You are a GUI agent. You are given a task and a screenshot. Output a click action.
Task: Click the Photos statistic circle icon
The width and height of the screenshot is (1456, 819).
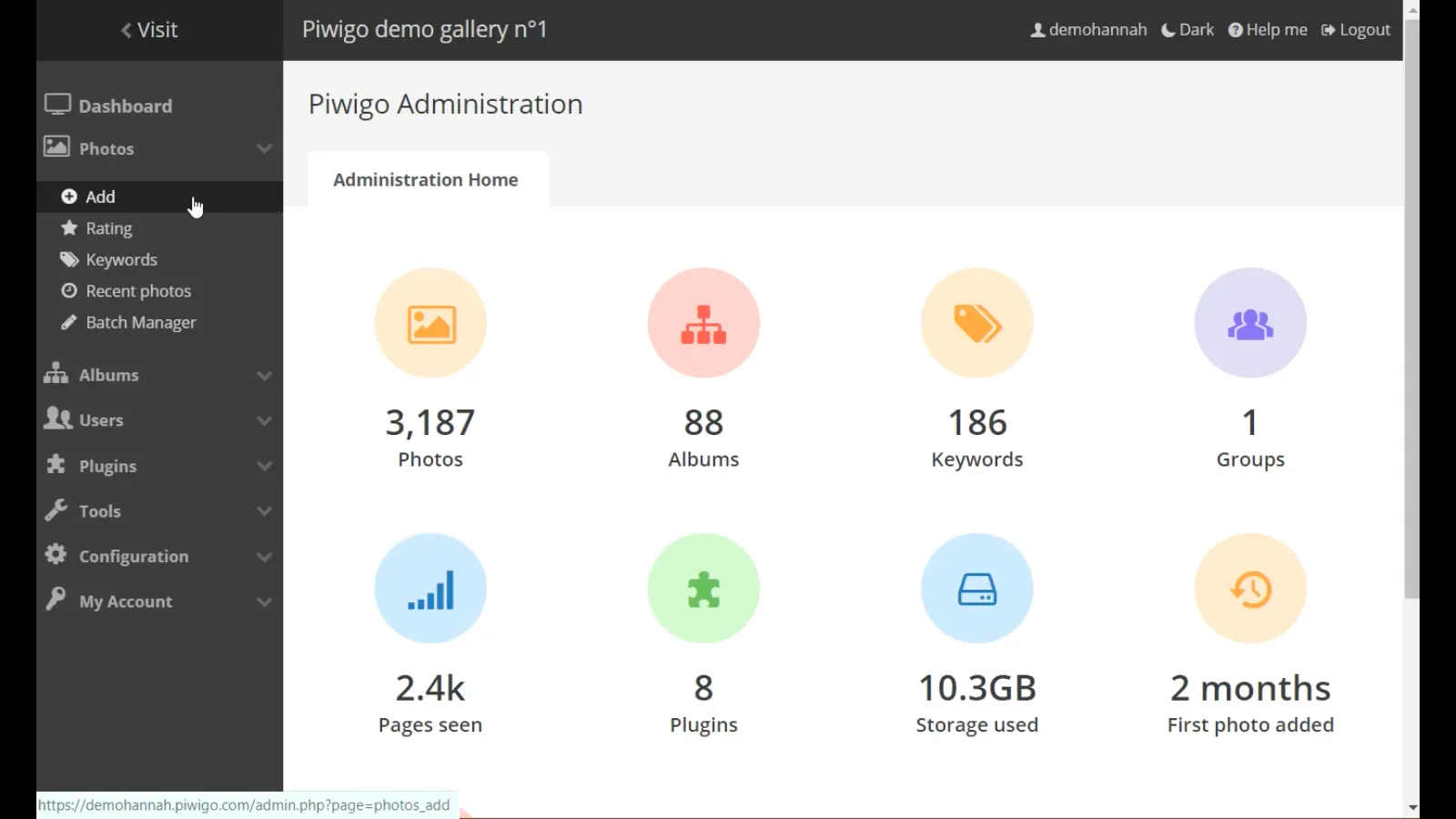coord(430,323)
